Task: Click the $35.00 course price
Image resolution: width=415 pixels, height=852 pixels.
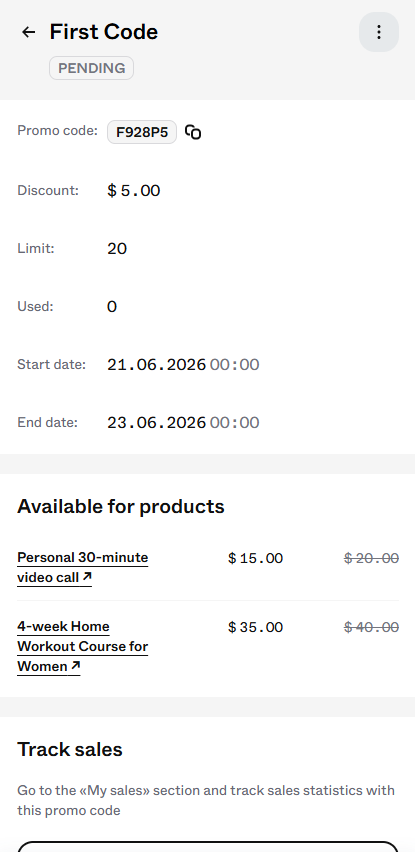Action: pyautogui.click(x=255, y=628)
